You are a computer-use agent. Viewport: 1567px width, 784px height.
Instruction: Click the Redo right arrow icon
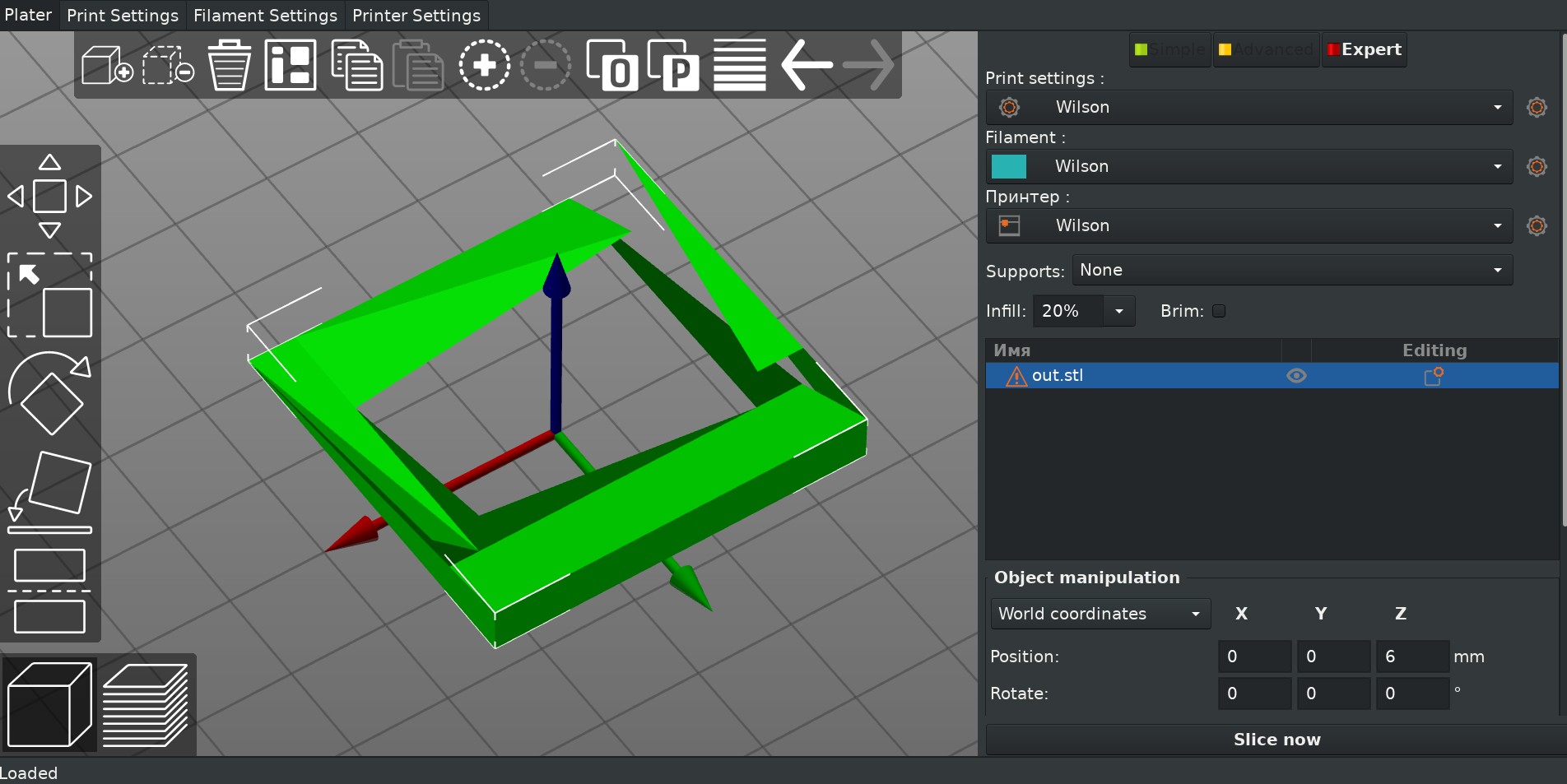point(868,65)
